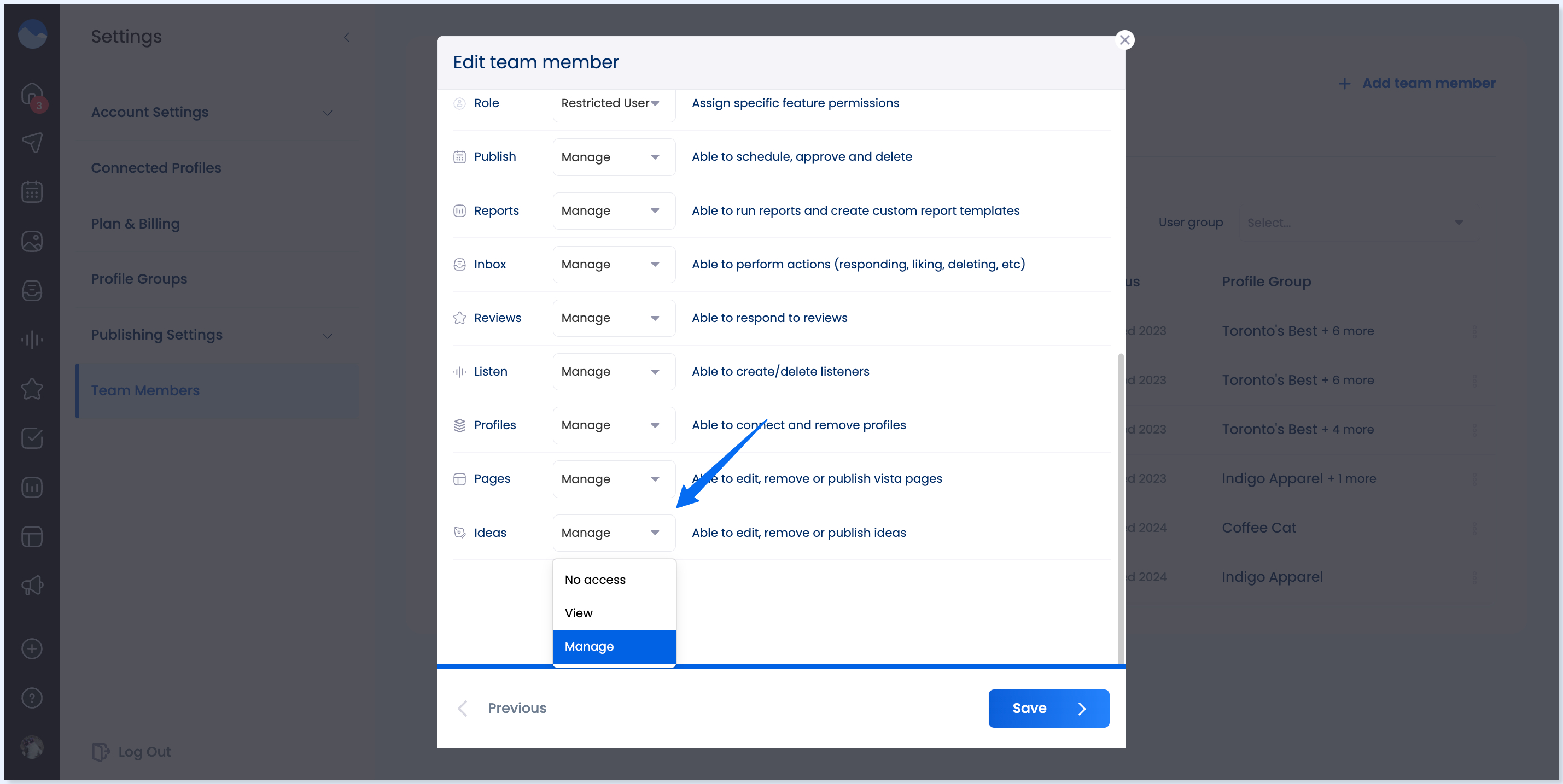Open the calendar icon in sidebar
Screen dimensions: 1563x784
point(32,192)
